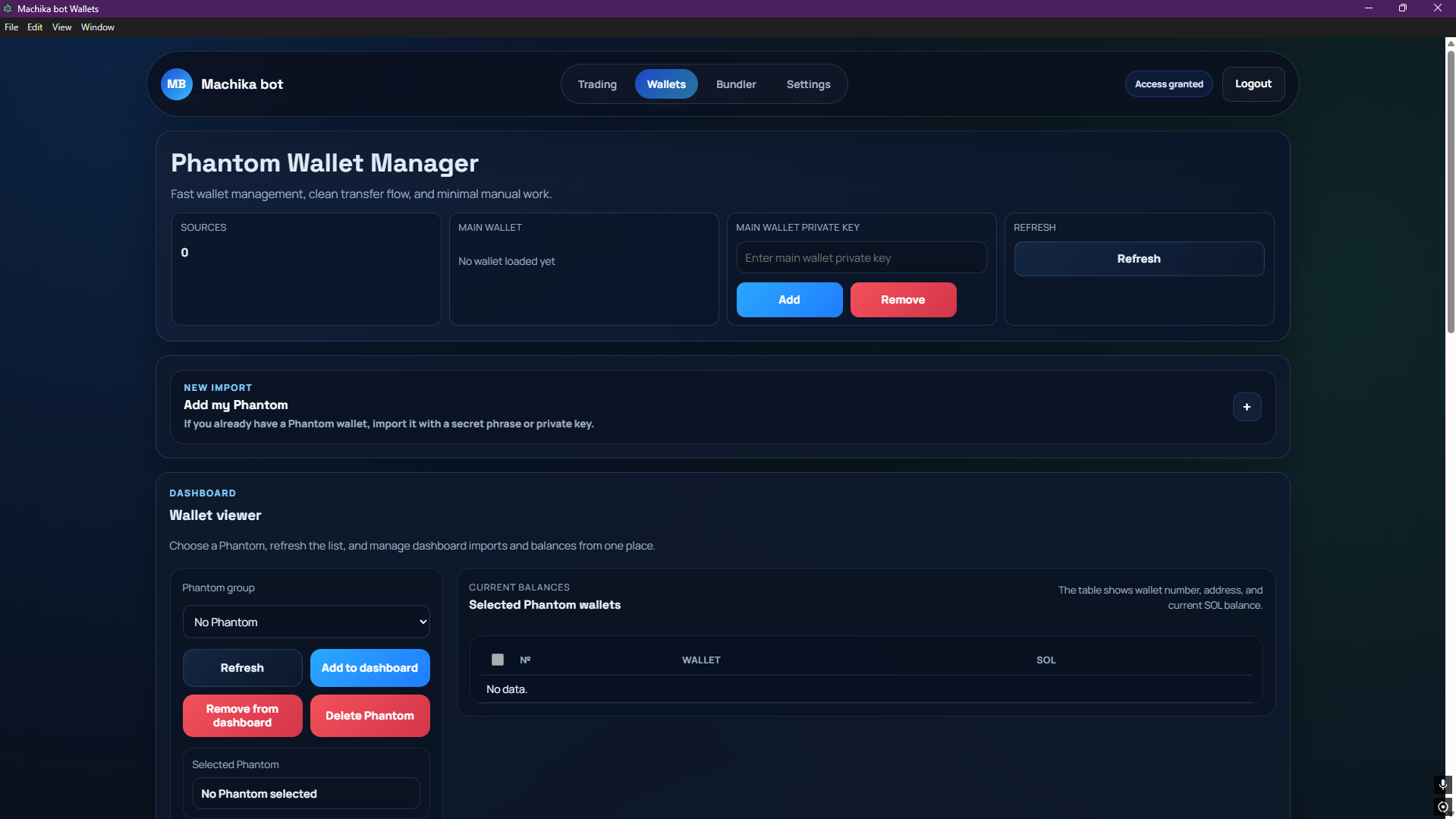Expand the Add my Phantom import section
This screenshot has height=819, width=1456.
(1247, 407)
